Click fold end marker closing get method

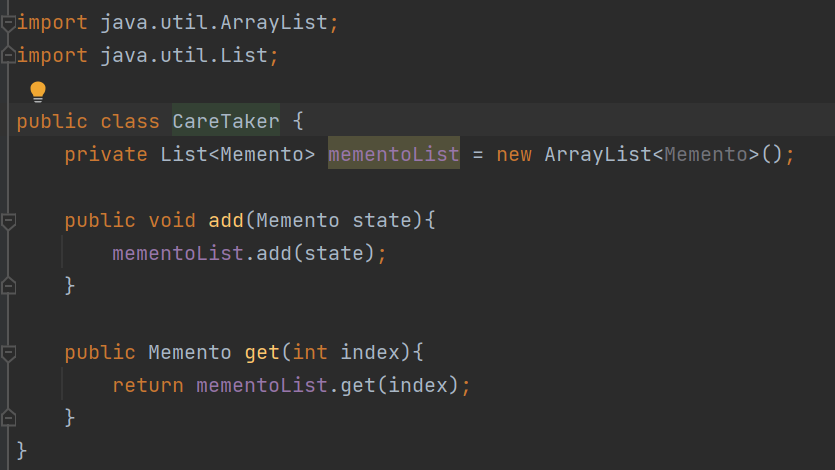point(8,418)
